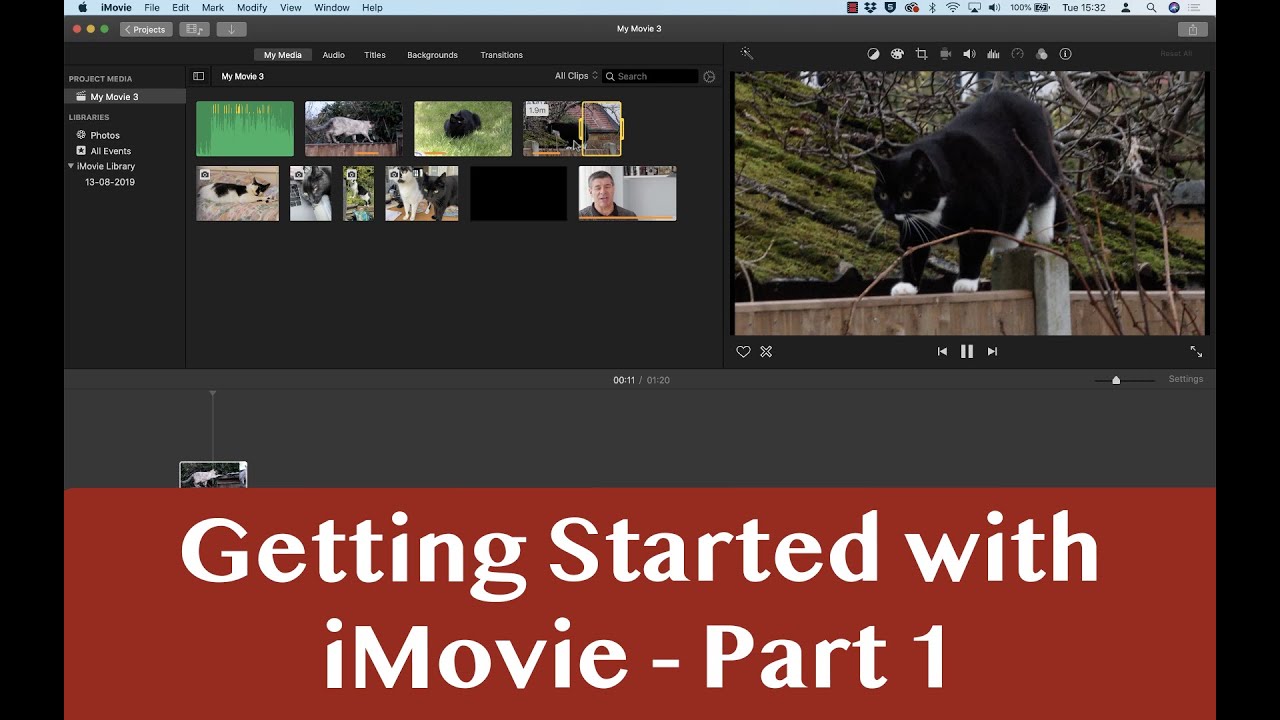Skip to previous clip
Screen dimensions: 1280x720
942,352
